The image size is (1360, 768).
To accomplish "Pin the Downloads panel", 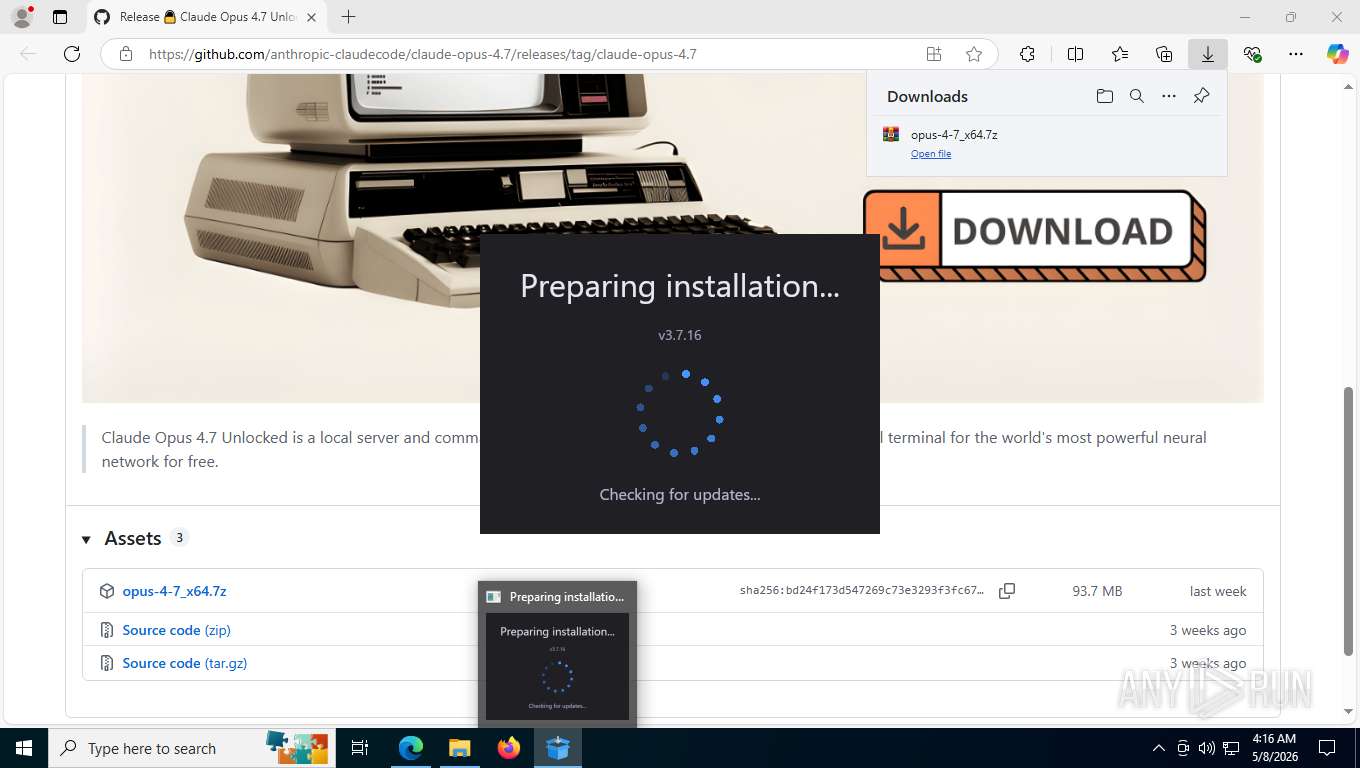I will (x=1202, y=96).
